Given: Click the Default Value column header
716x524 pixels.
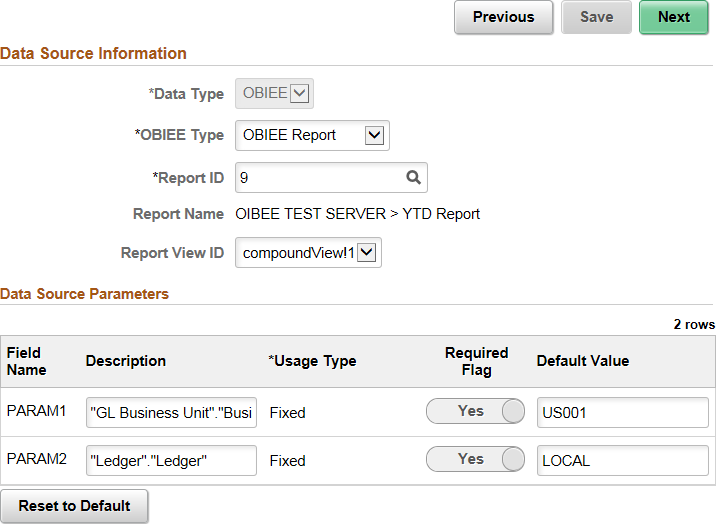Looking at the screenshot, I should [583, 361].
